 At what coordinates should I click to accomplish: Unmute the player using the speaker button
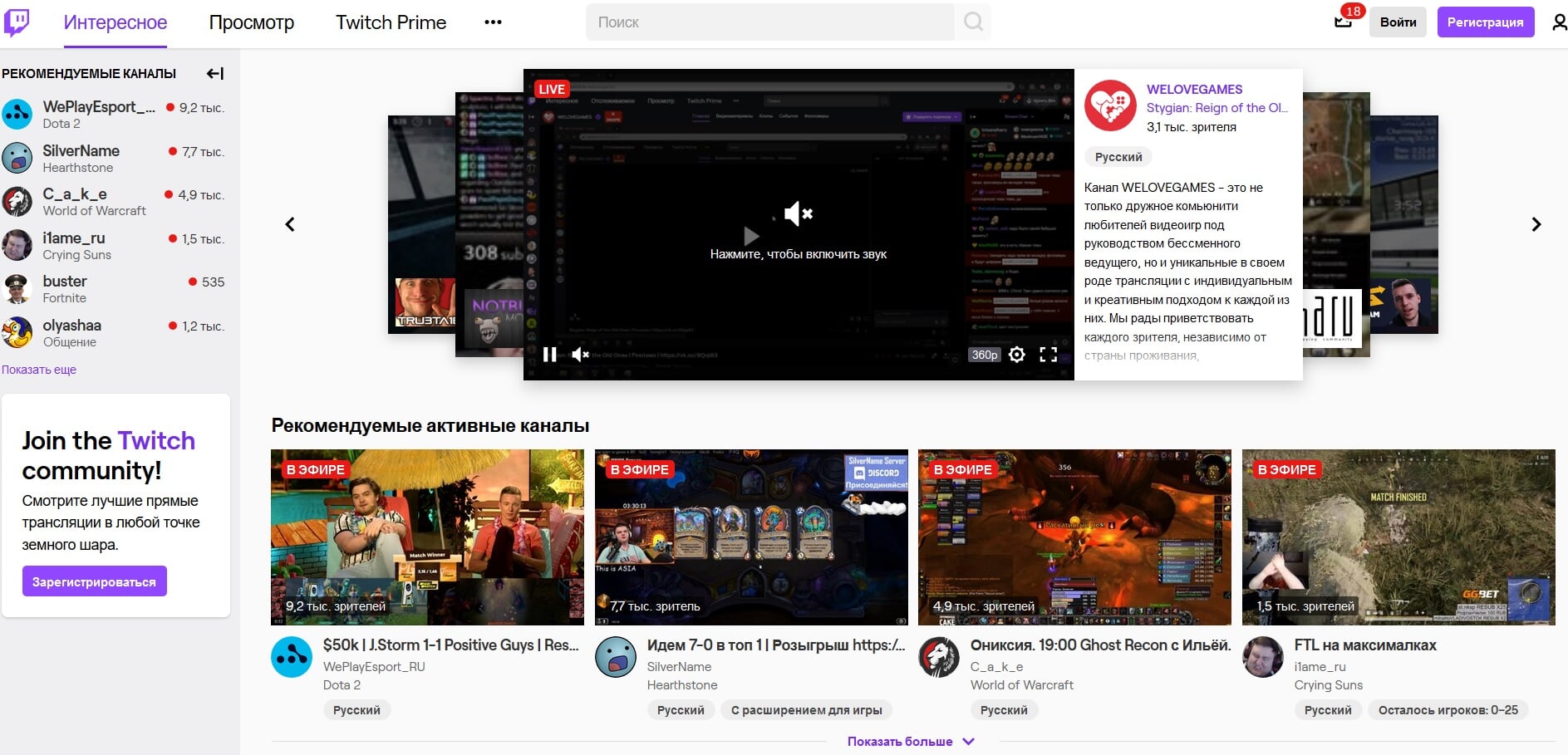[x=580, y=355]
